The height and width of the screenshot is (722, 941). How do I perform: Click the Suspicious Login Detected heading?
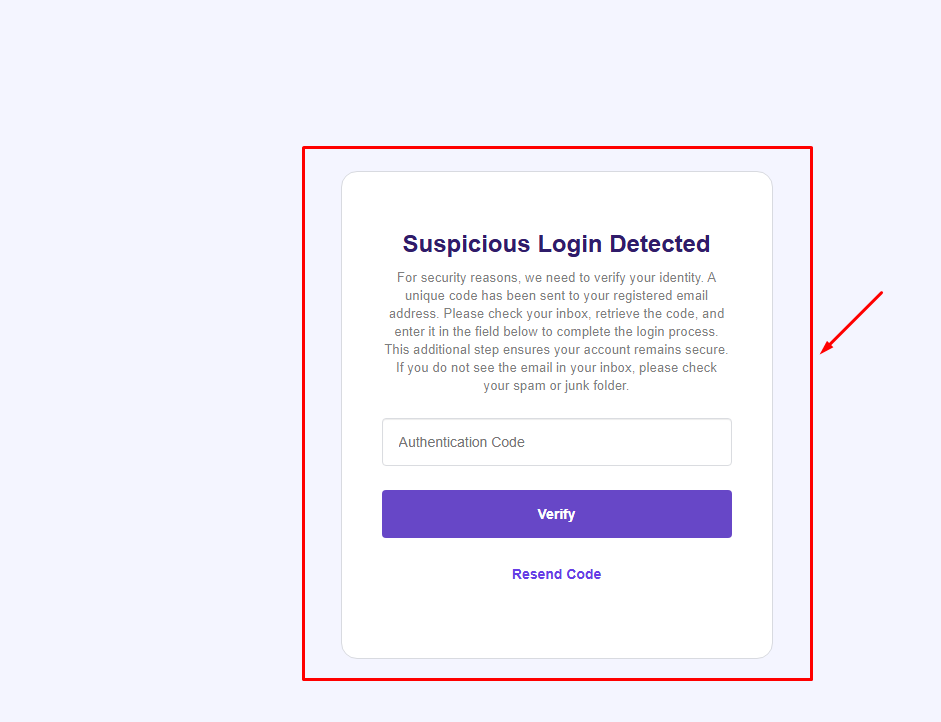tap(556, 244)
